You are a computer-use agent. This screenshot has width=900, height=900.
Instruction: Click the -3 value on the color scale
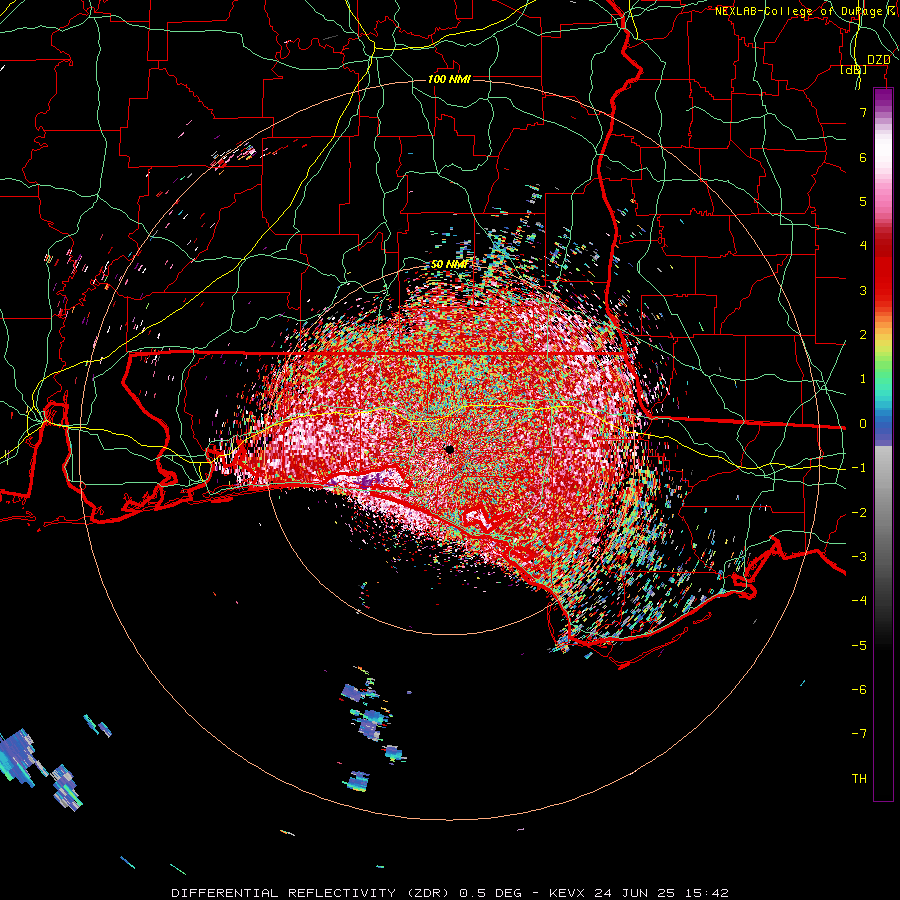click(x=859, y=557)
